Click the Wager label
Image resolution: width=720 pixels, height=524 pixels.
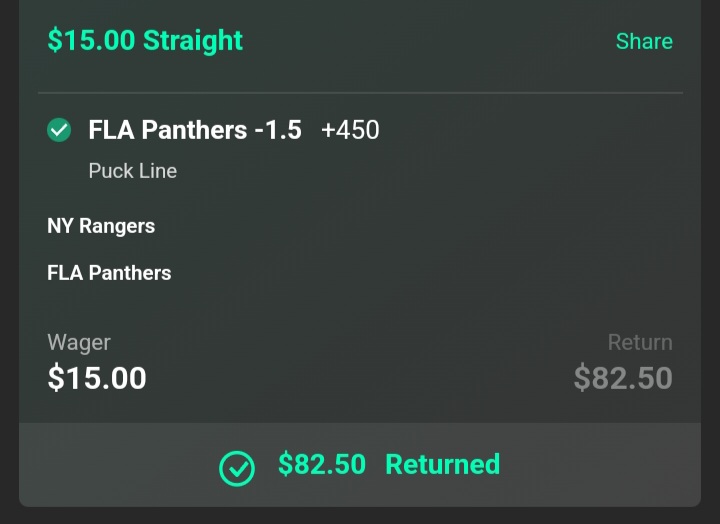[x=79, y=343]
